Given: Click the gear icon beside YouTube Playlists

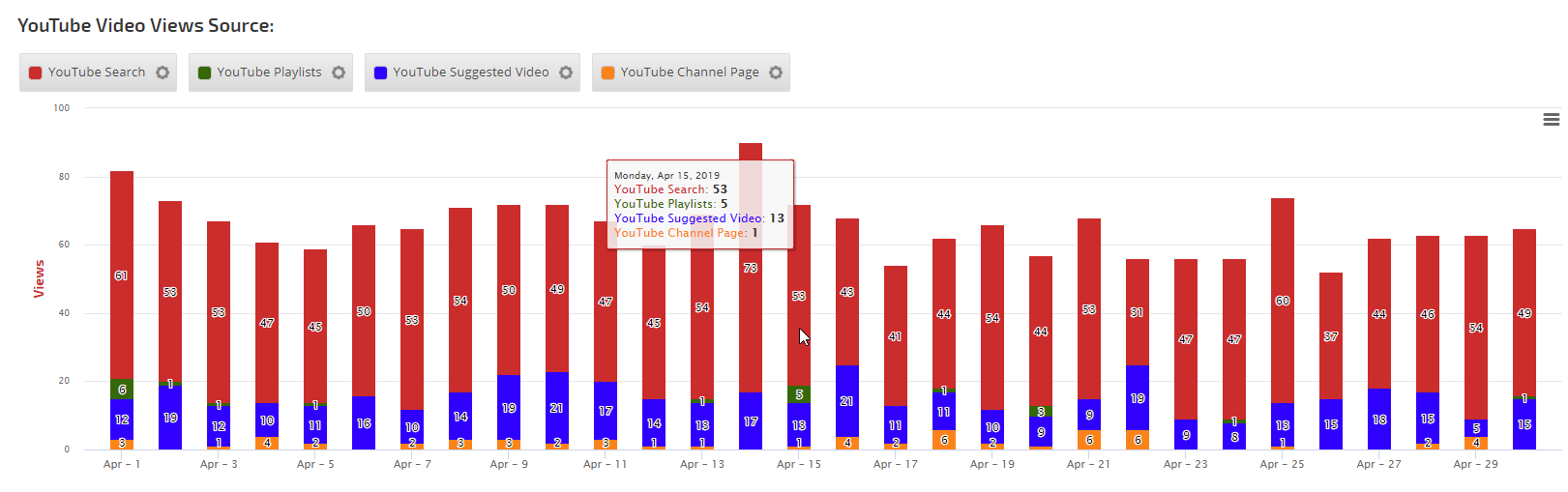Looking at the screenshot, I should pos(339,72).
